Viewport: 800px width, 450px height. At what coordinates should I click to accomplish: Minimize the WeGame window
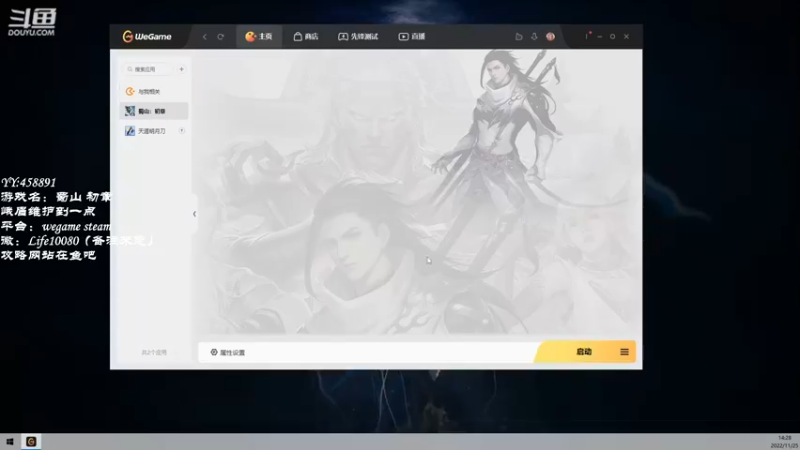pyautogui.click(x=599, y=37)
